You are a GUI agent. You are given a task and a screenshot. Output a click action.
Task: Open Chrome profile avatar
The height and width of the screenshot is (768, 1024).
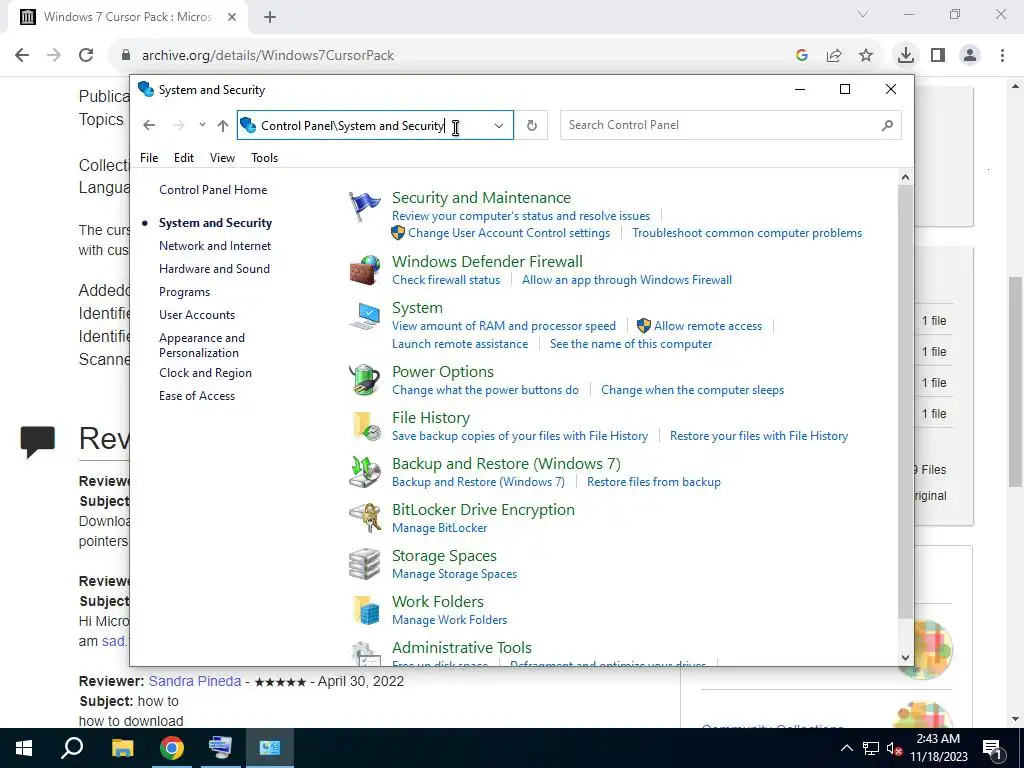(970, 56)
